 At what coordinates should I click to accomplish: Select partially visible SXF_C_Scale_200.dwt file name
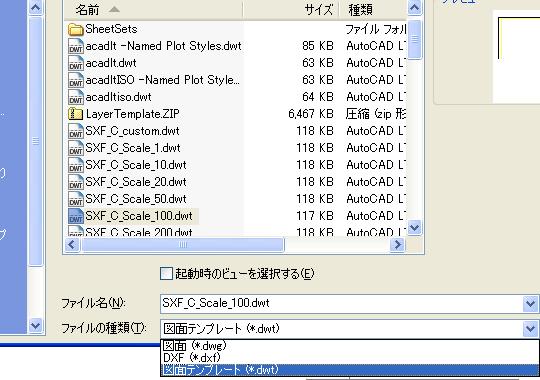coord(139,232)
